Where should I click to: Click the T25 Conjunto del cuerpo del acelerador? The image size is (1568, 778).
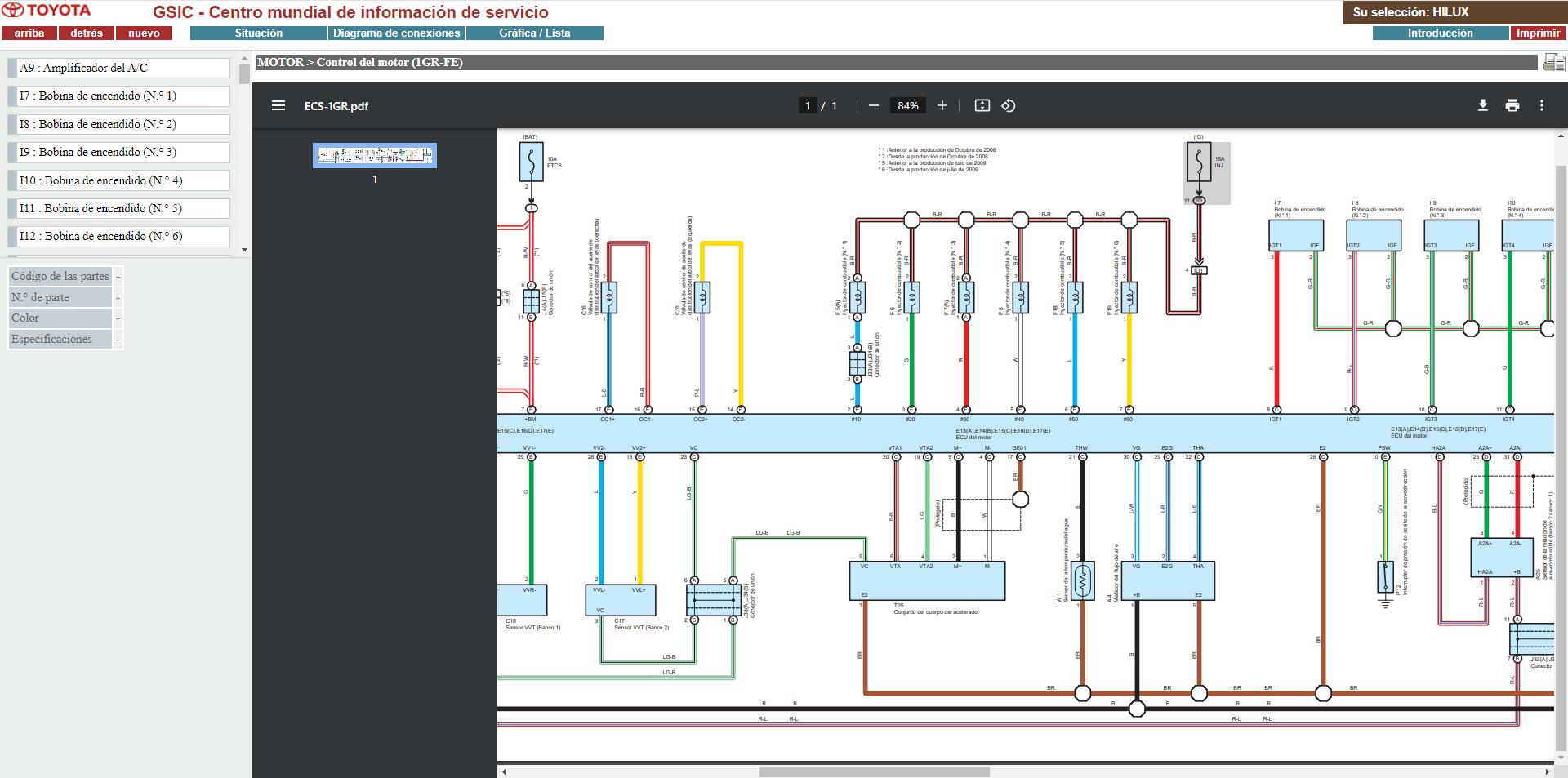coord(928,580)
